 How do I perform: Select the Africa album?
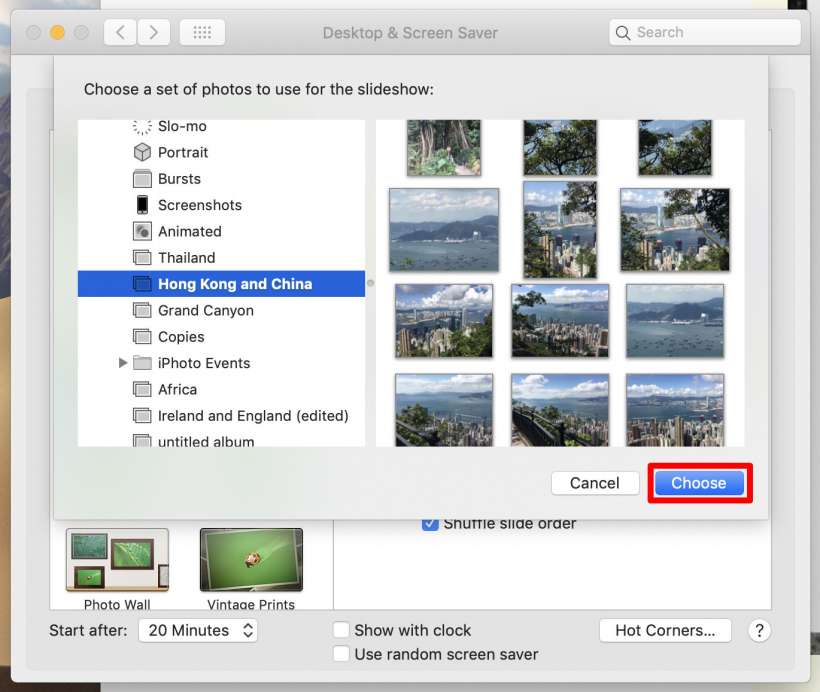tap(221, 389)
